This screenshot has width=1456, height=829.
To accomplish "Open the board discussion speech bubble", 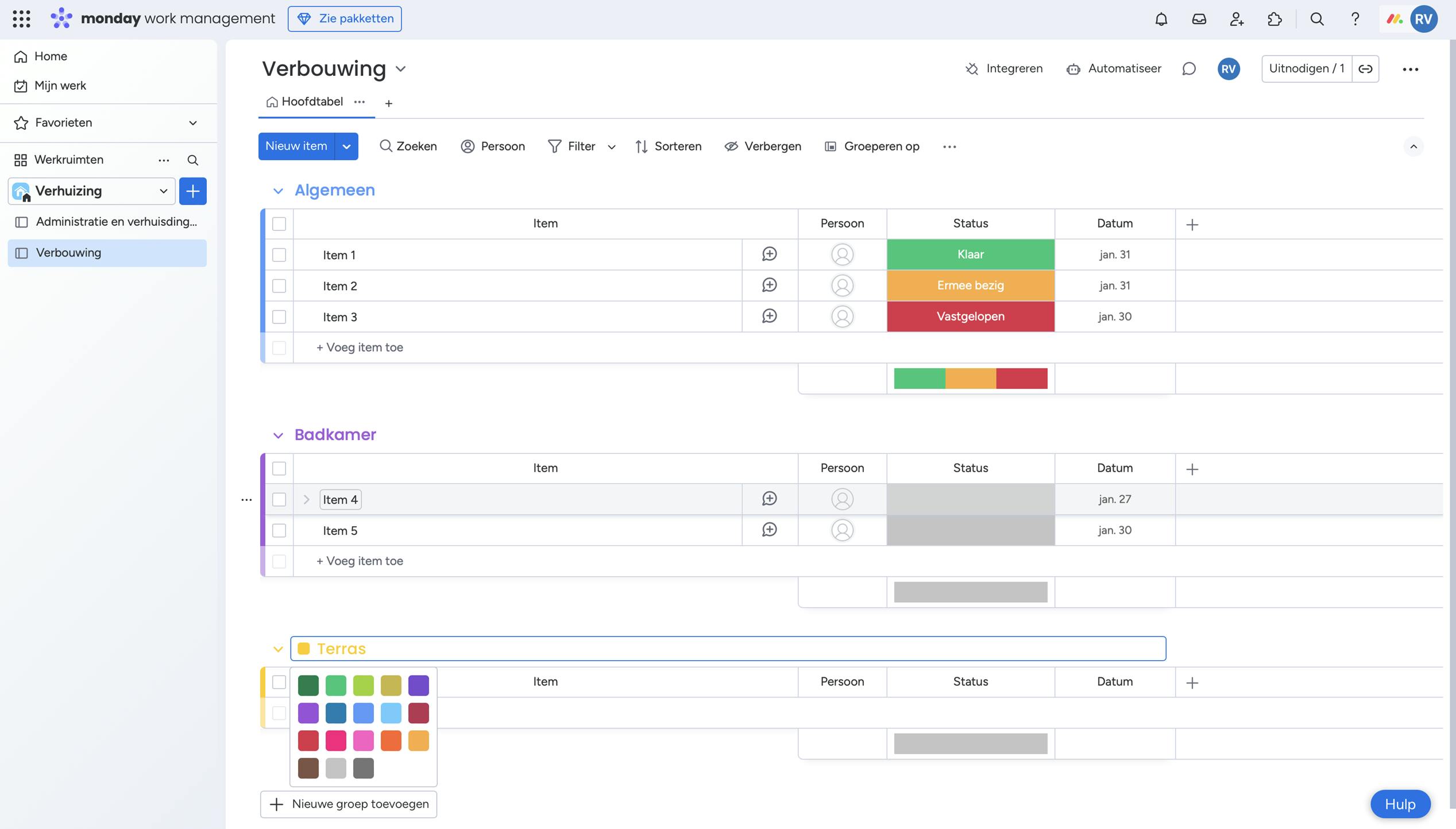I will 1189,69.
